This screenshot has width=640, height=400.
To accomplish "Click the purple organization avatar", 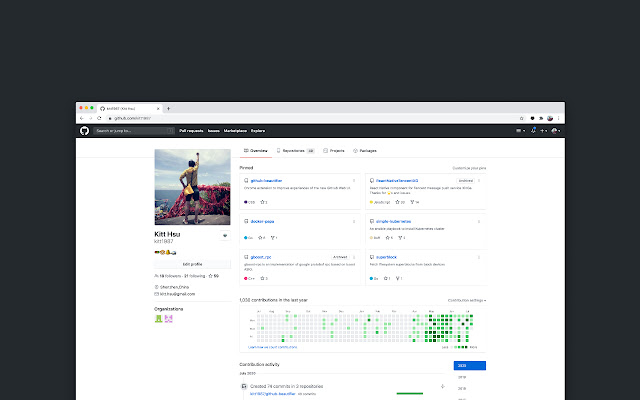I will 169,318.
